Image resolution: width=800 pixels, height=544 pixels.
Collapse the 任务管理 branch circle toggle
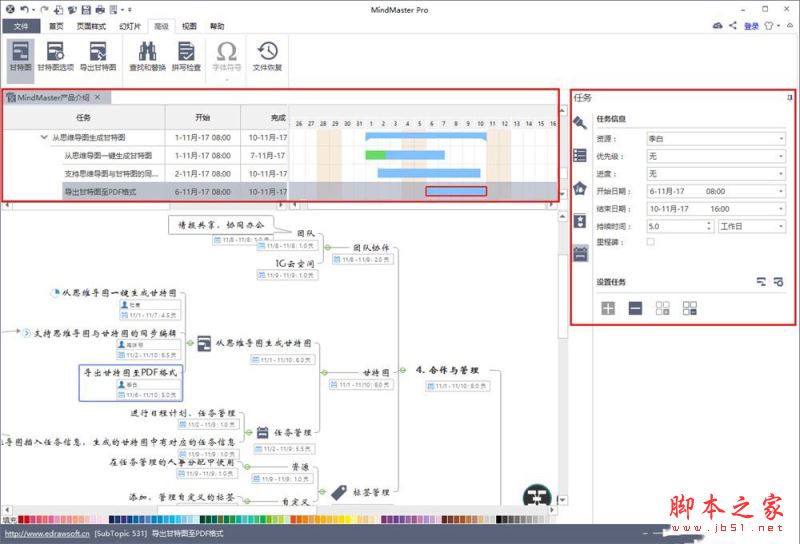[x=248, y=432]
